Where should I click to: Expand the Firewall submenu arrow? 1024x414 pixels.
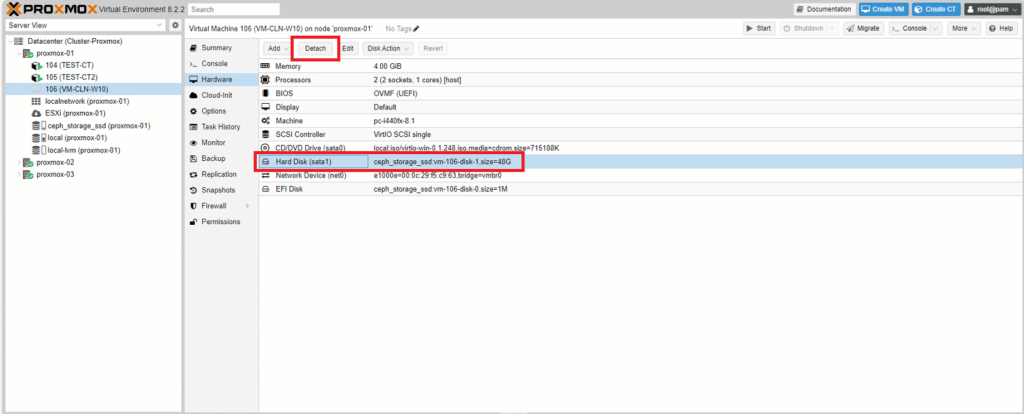pos(248,206)
